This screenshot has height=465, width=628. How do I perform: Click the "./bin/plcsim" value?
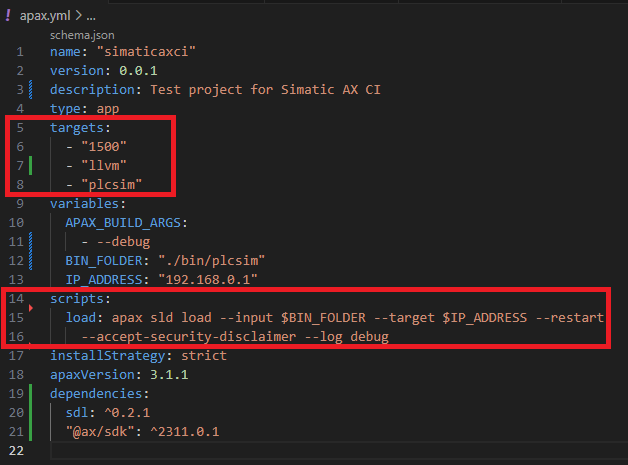(211, 261)
